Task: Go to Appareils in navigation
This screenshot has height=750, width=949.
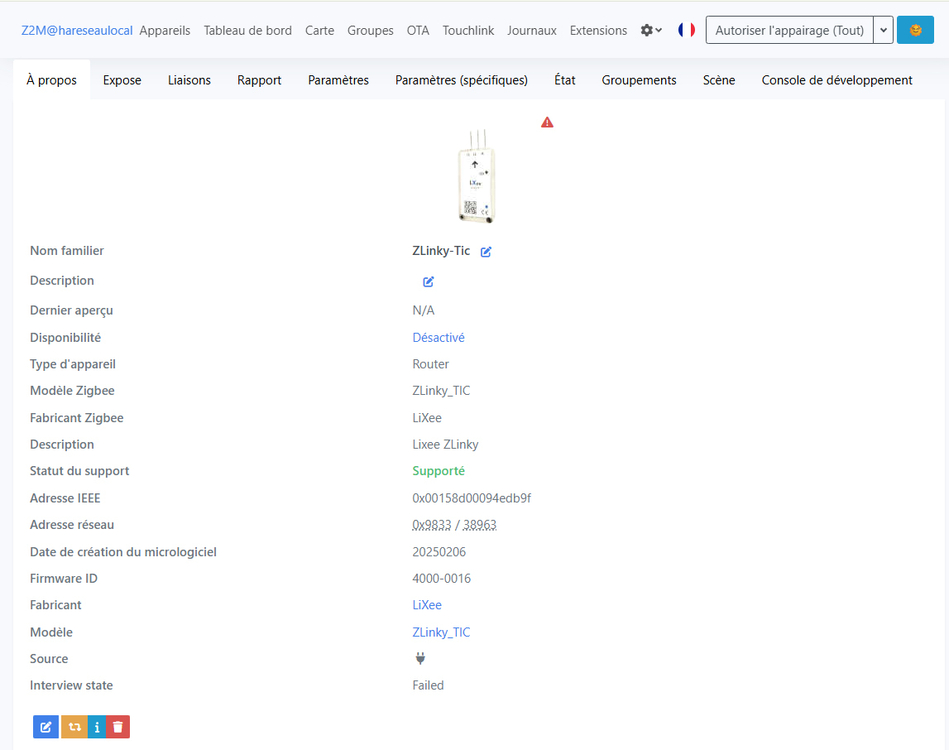Action: point(165,30)
